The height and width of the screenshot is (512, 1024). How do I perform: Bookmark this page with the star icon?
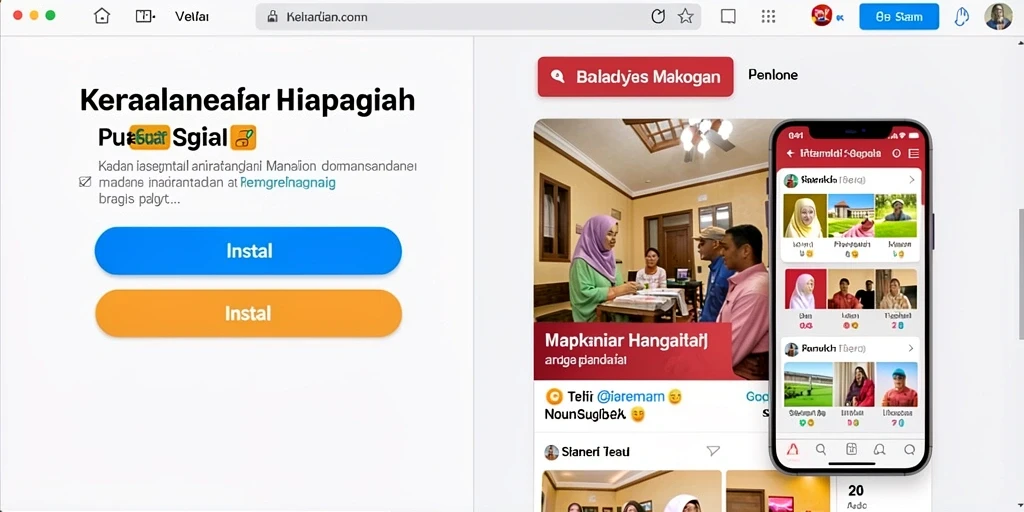[x=685, y=16]
